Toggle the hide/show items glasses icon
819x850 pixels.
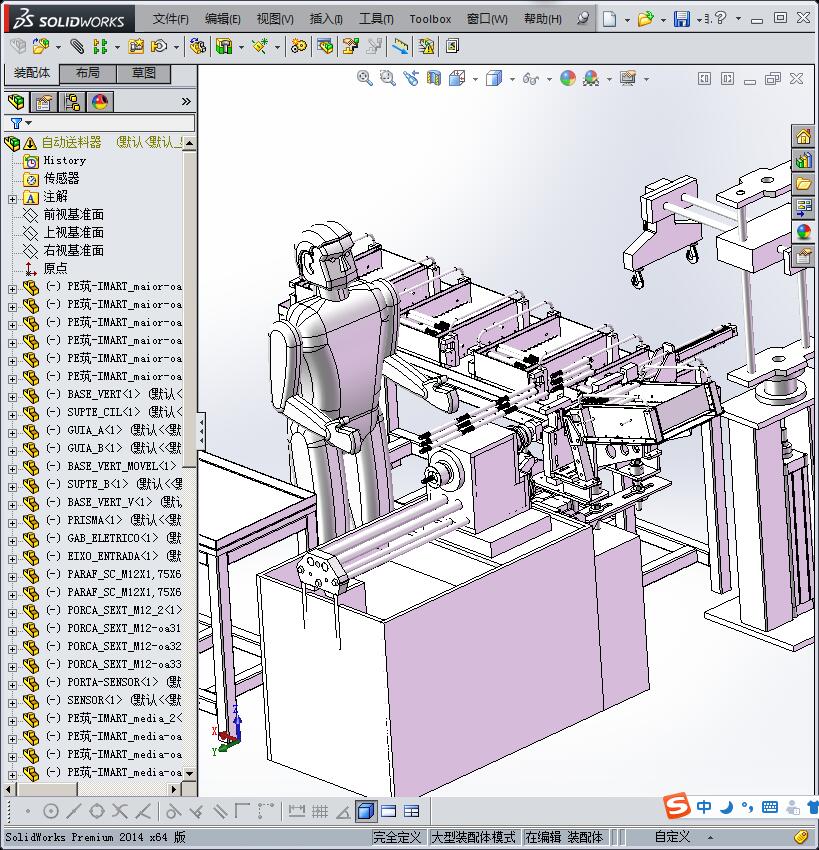coord(529,78)
